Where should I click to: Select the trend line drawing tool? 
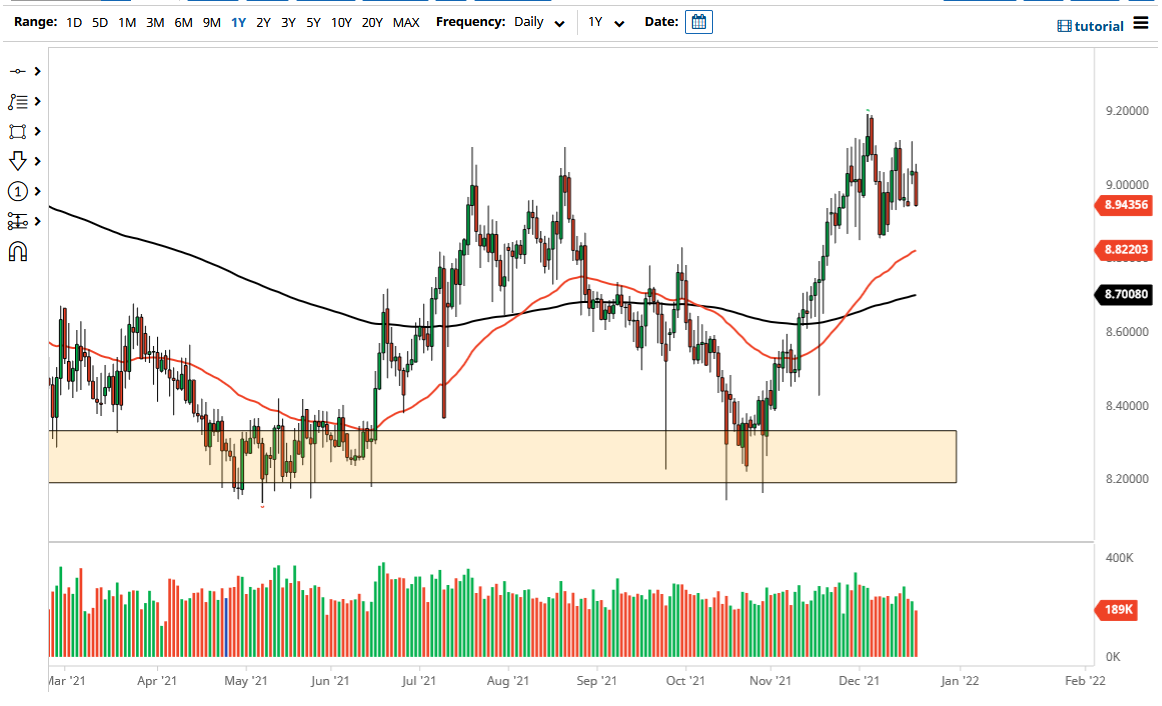tap(17, 70)
